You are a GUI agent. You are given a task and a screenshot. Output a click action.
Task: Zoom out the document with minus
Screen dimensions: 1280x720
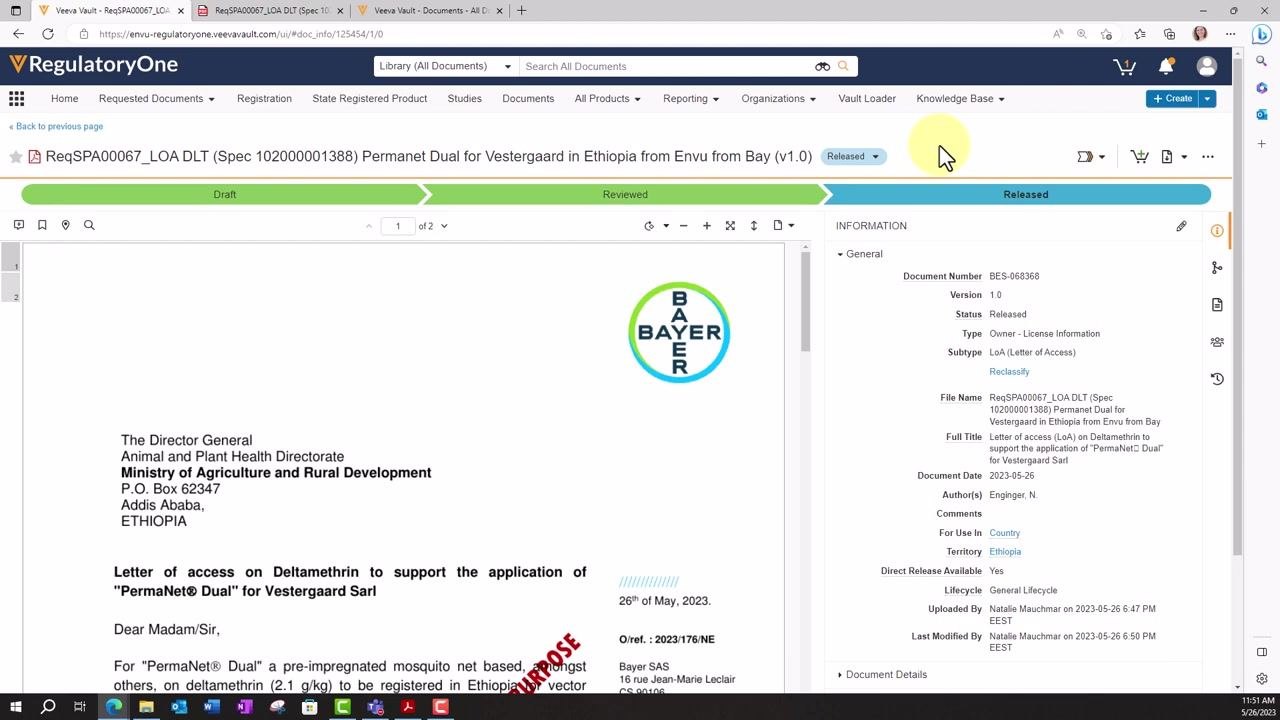684,226
